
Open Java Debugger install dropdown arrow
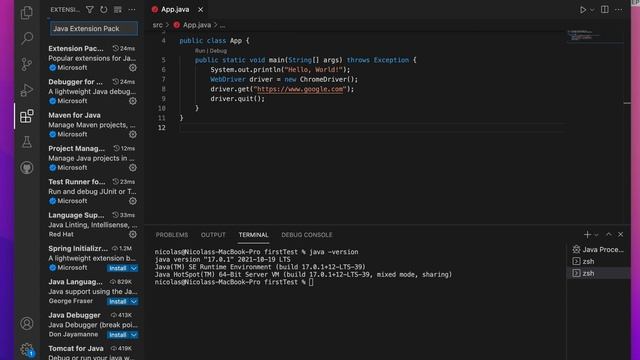134,335
